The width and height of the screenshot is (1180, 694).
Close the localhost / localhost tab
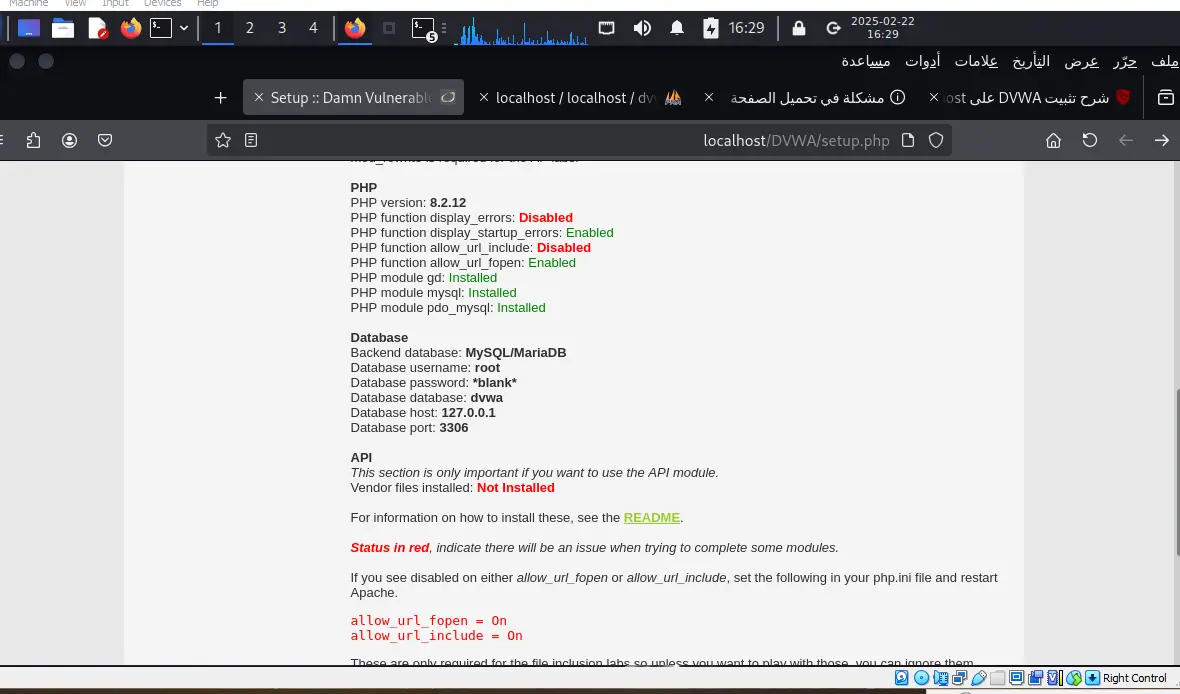click(484, 98)
